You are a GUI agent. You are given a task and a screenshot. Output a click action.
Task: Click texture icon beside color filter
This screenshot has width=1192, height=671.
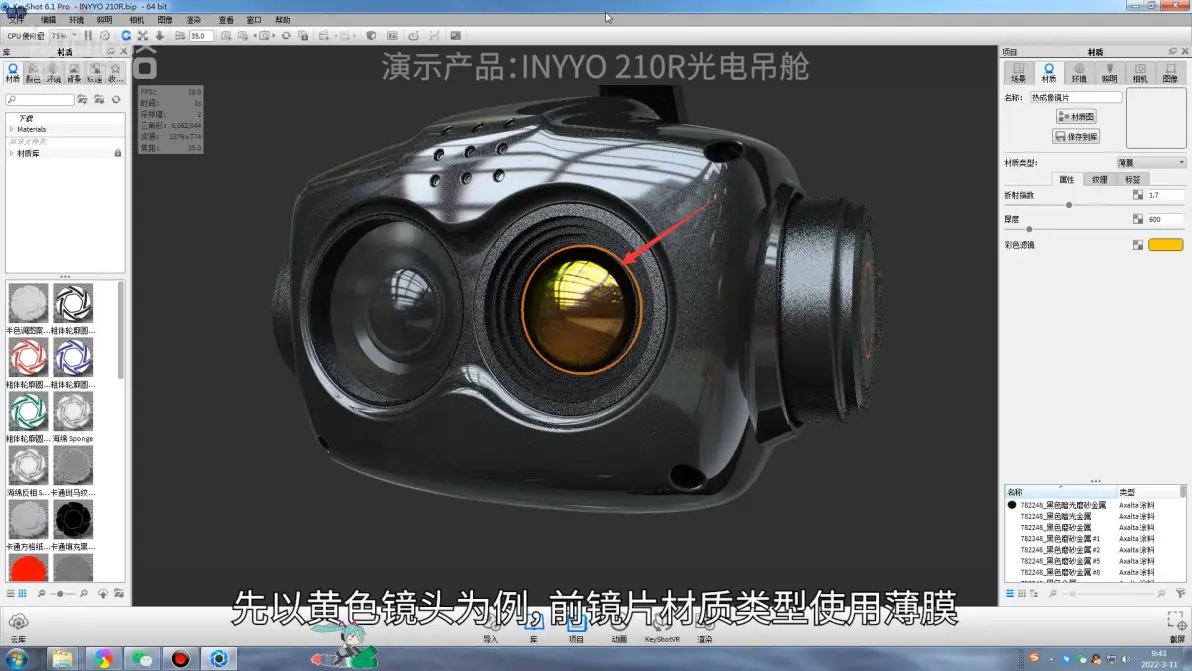pyautogui.click(x=1138, y=245)
